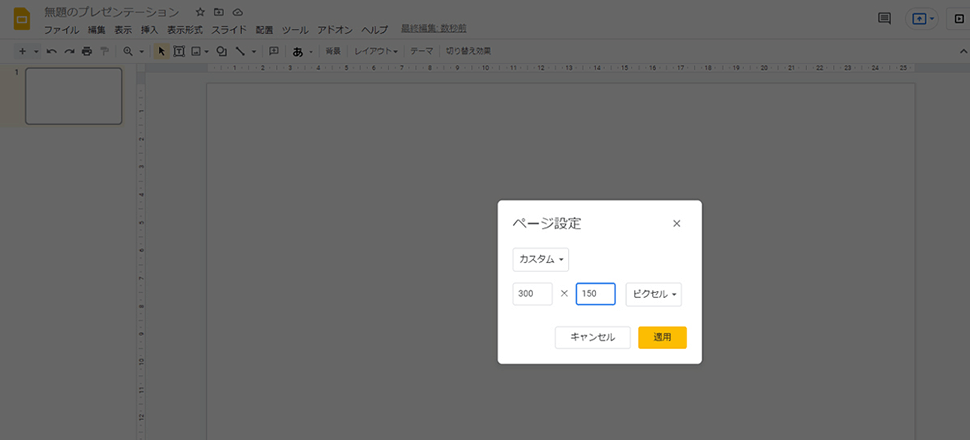Select the text box tool

point(179,51)
